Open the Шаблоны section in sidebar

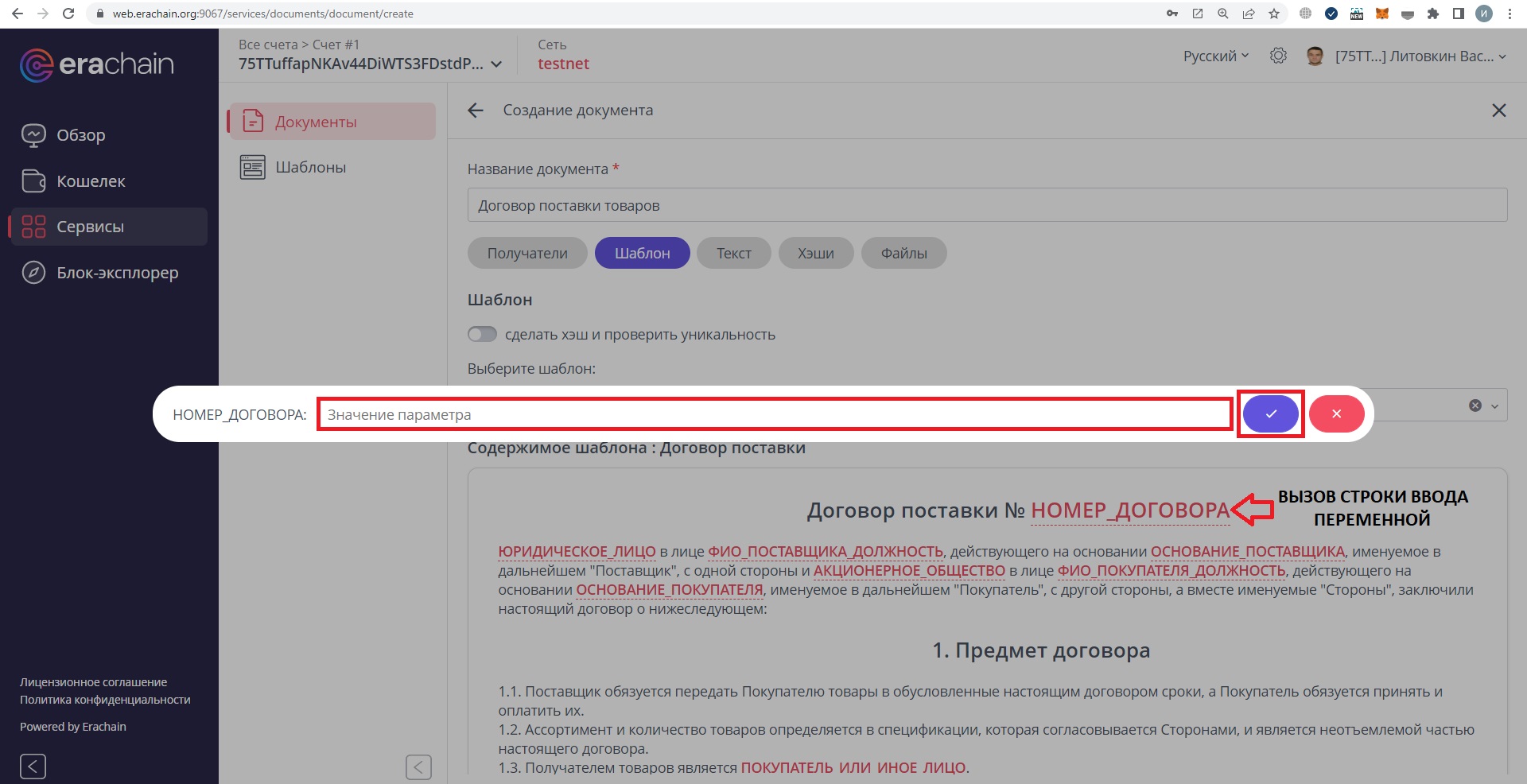click(x=310, y=167)
